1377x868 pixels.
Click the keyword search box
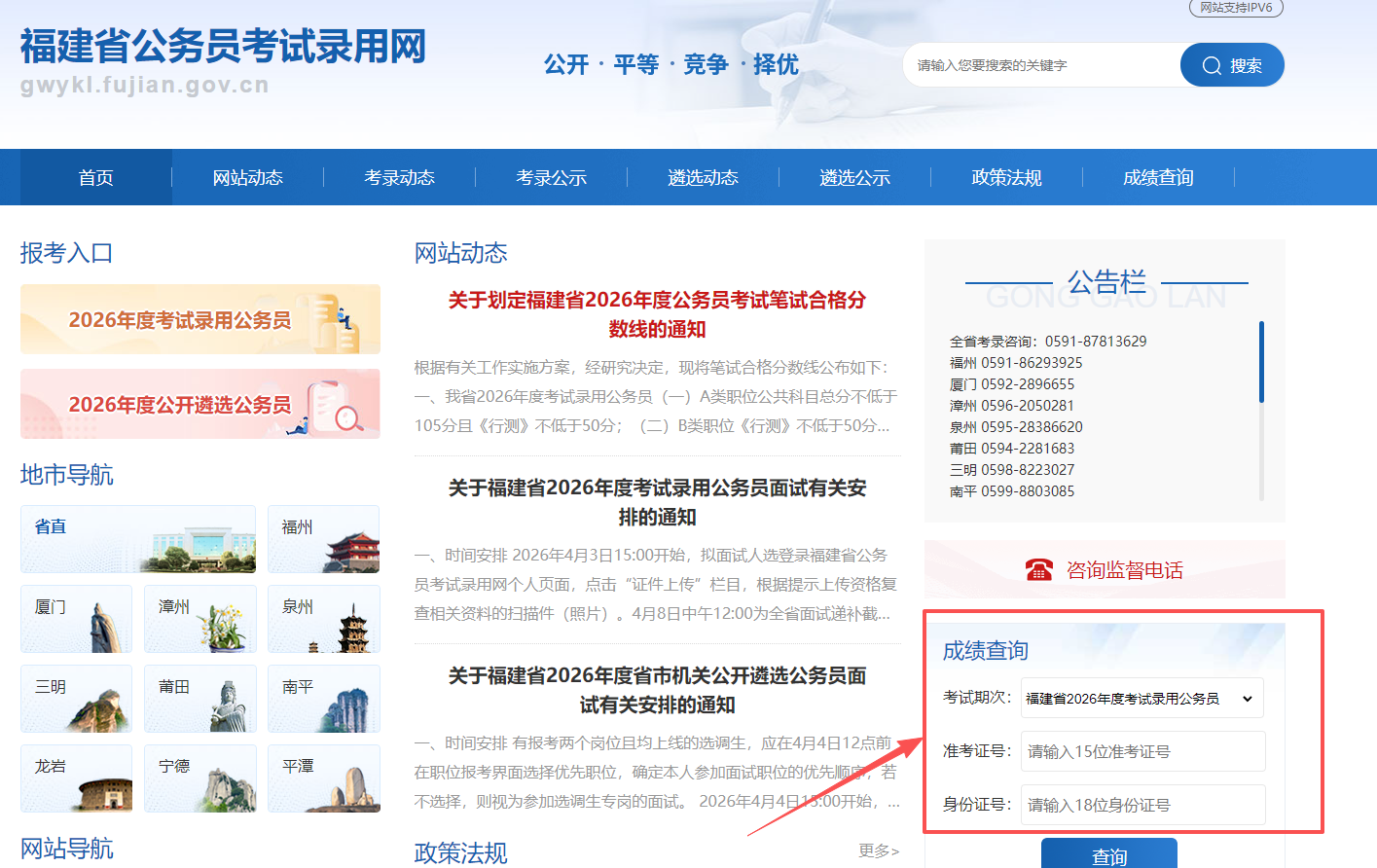point(1041,65)
